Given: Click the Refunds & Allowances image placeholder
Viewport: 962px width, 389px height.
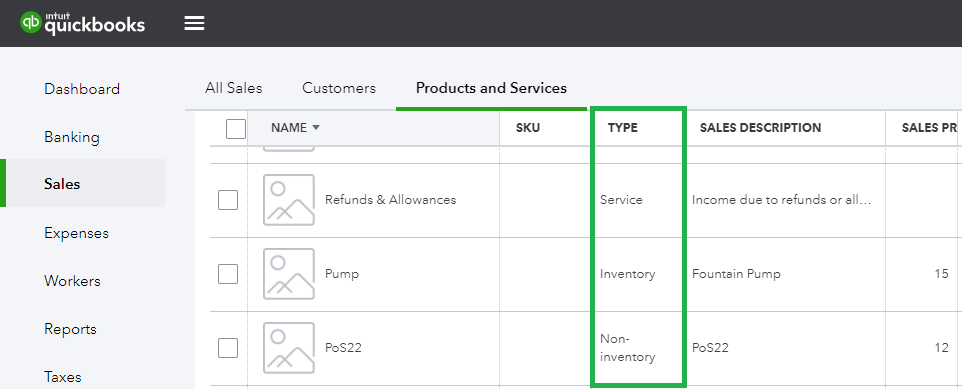Looking at the screenshot, I should (x=289, y=200).
